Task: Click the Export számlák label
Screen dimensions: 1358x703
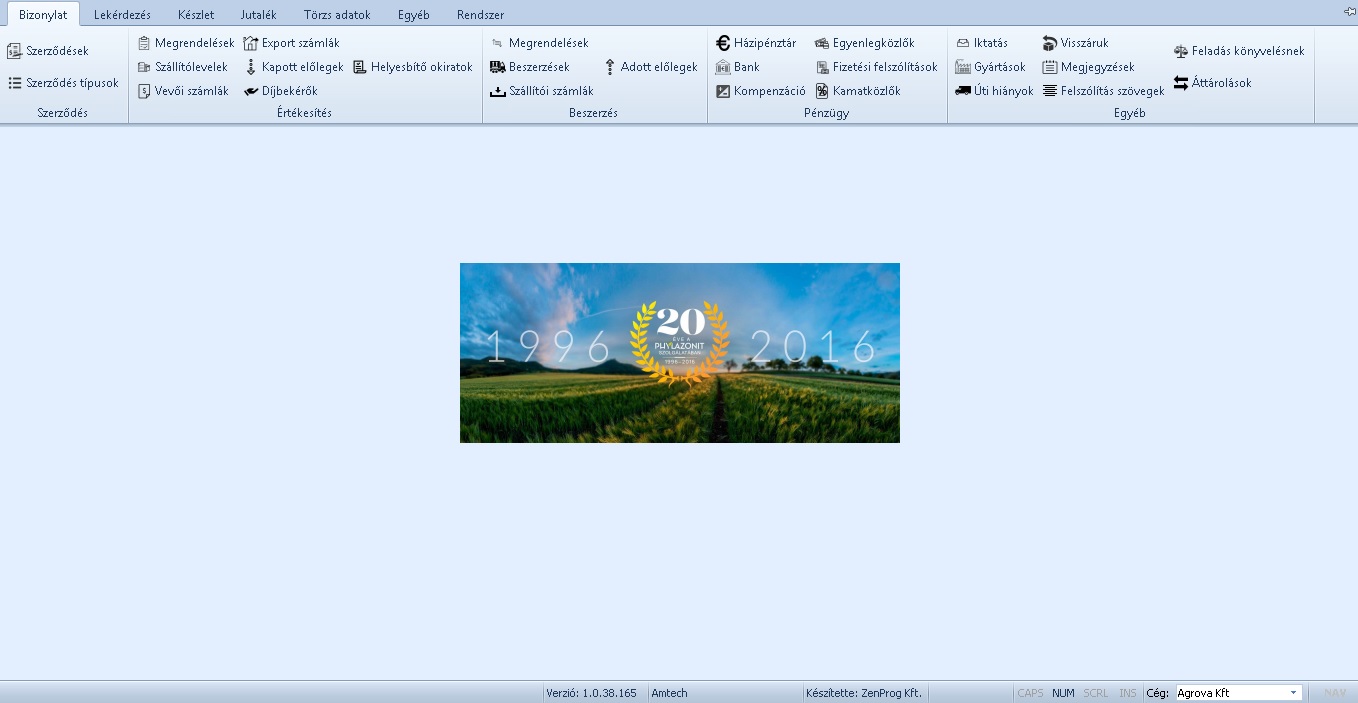Action: (x=301, y=43)
